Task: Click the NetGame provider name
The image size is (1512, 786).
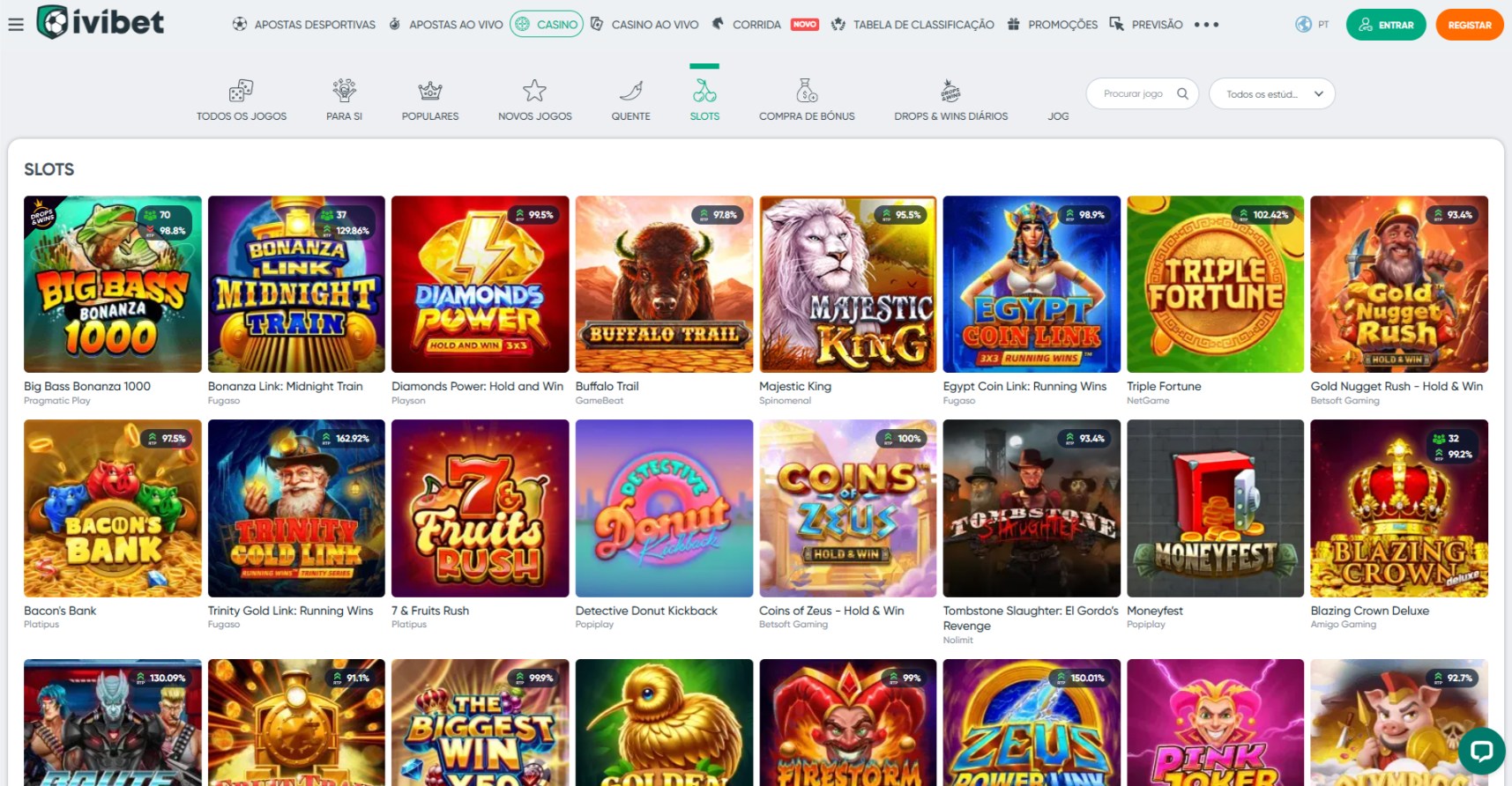Action: (x=1148, y=401)
